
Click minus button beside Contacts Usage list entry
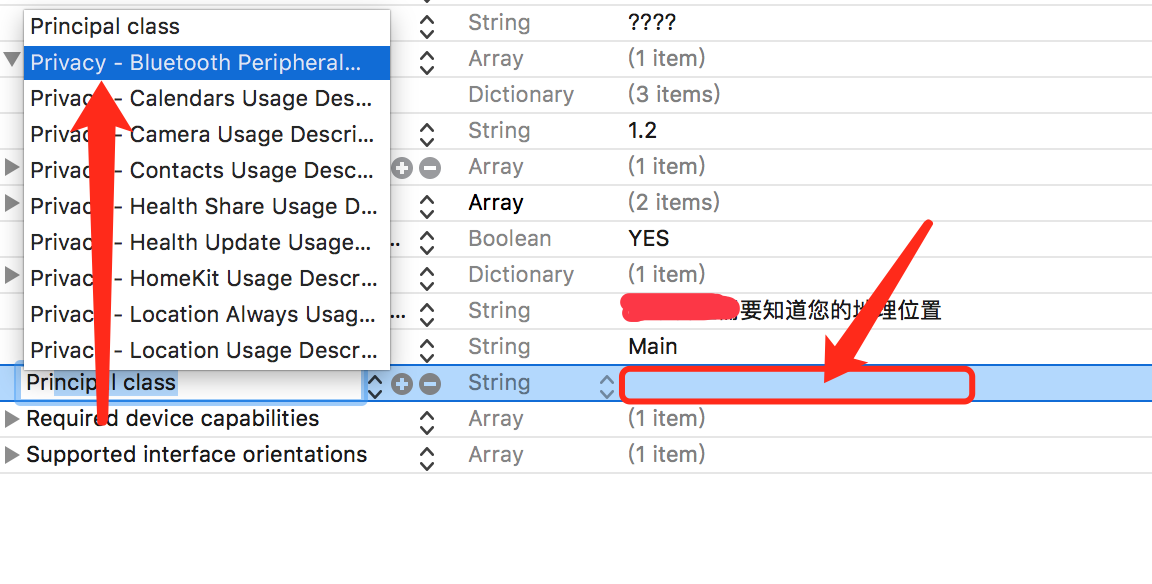click(430, 168)
